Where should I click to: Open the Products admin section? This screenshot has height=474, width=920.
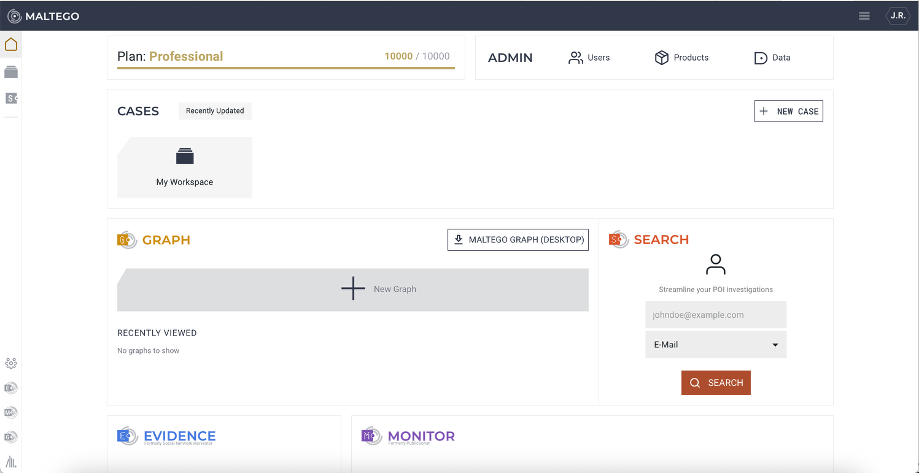(x=682, y=57)
